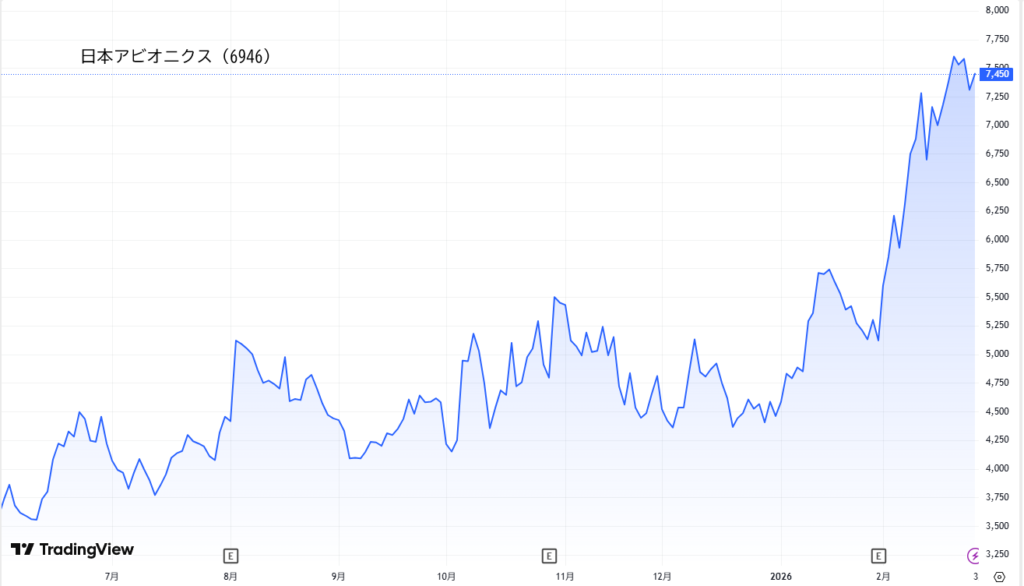Click the 3,250 price scale label
The width and height of the screenshot is (1024, 586).
point(997,554)
